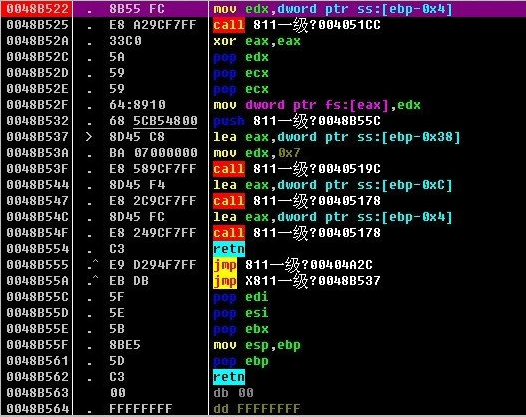Click lea eax,[ebp-0xC] instruction

coord(332,185)
